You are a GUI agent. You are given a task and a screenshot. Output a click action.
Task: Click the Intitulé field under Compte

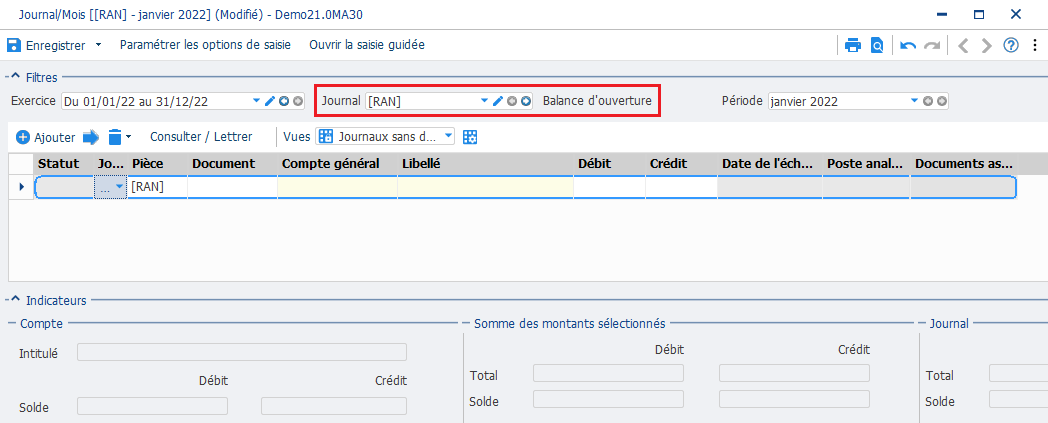pos(241,352)
